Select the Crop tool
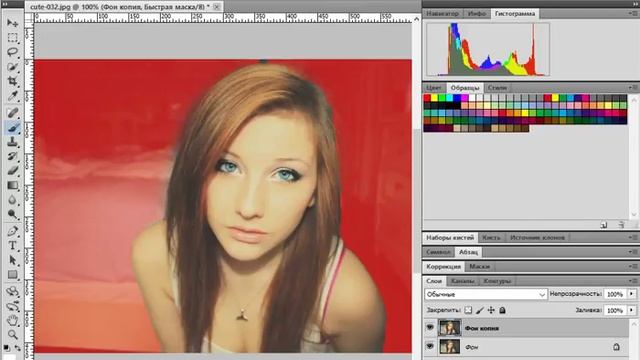 [12, 81]
